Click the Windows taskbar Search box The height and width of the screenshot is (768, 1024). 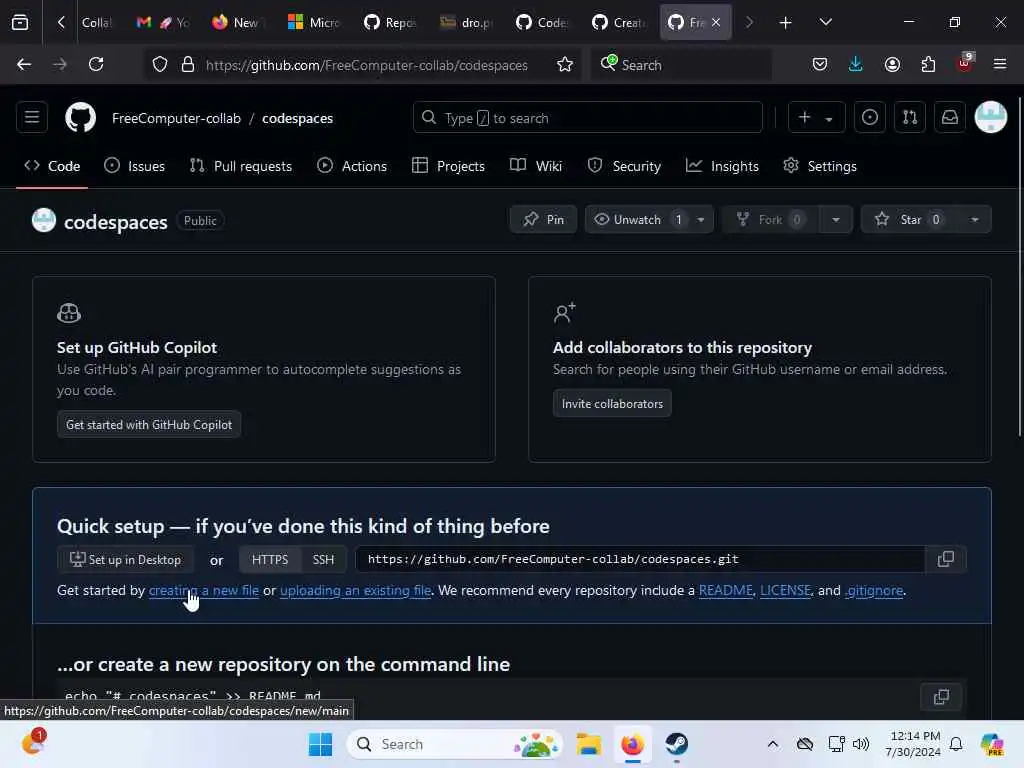coord(455,744)
